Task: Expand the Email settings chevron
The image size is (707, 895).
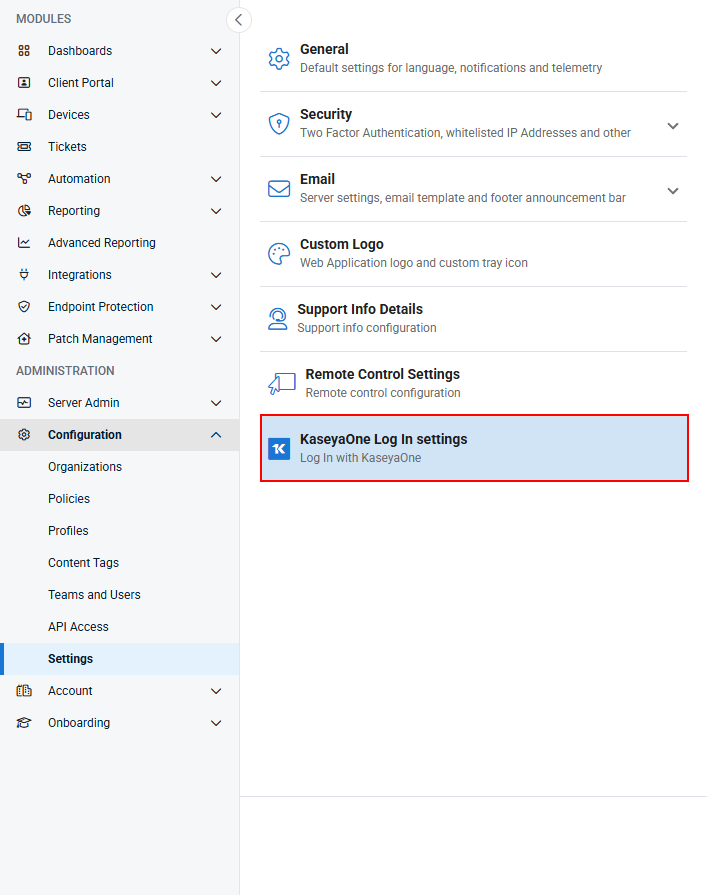Action: (673, 191)
